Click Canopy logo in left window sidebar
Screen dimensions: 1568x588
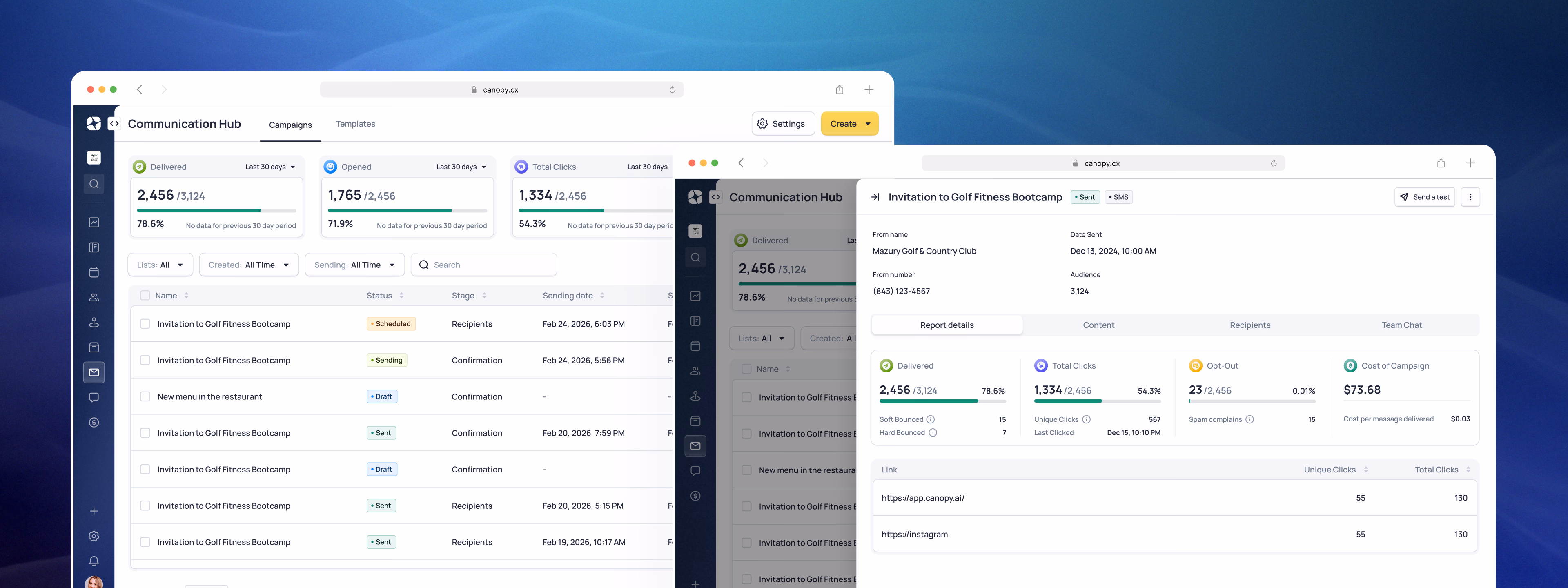[94, 124]
